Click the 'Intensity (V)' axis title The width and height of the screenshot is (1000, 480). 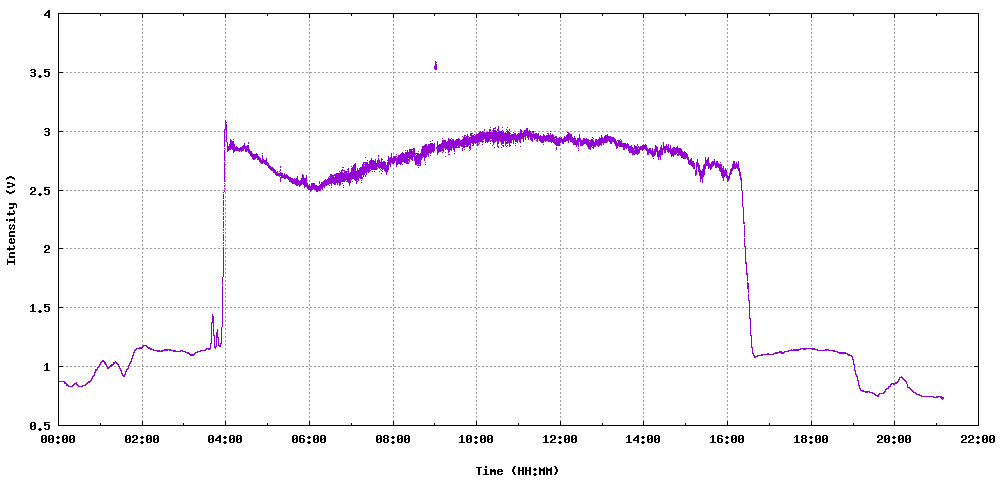coord(11,220)
